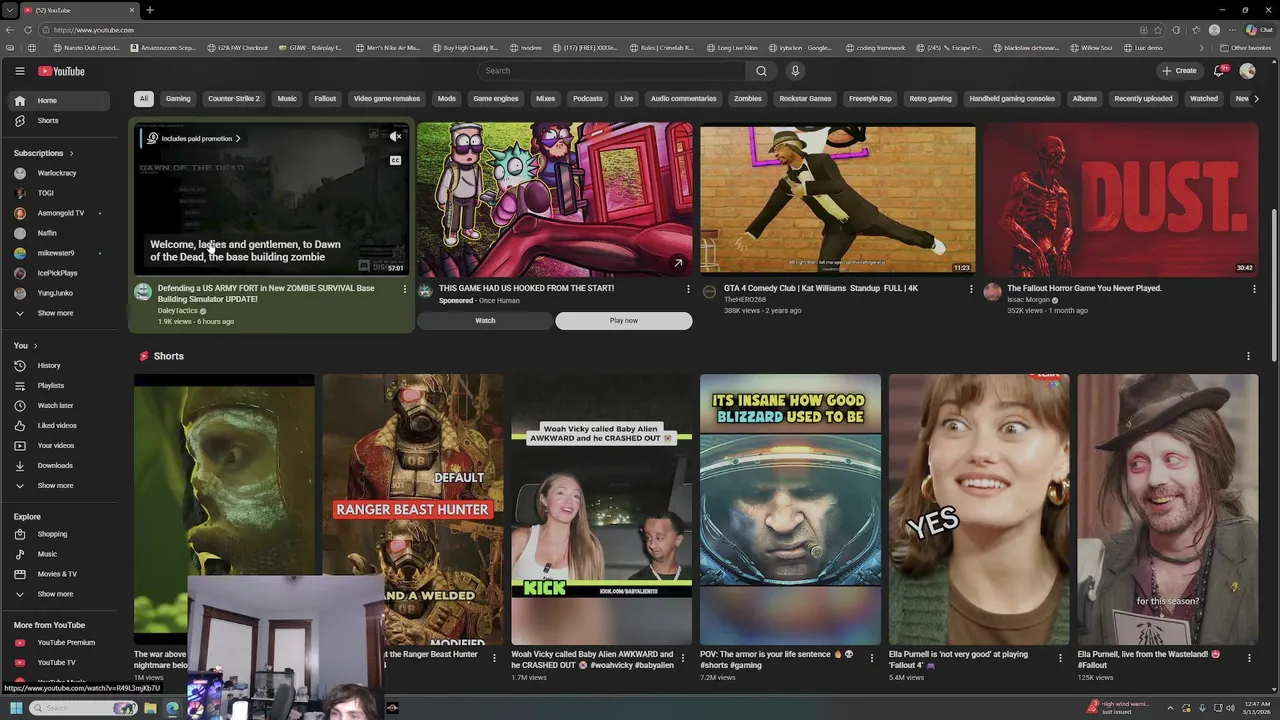Open Watch later in sidebar
Screen dimensions: 1280x720
tap(60, 405)
